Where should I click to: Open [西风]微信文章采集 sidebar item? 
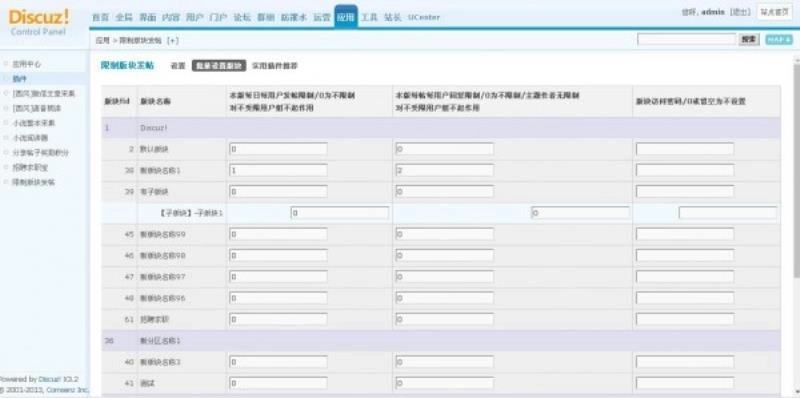coord(44,94)
